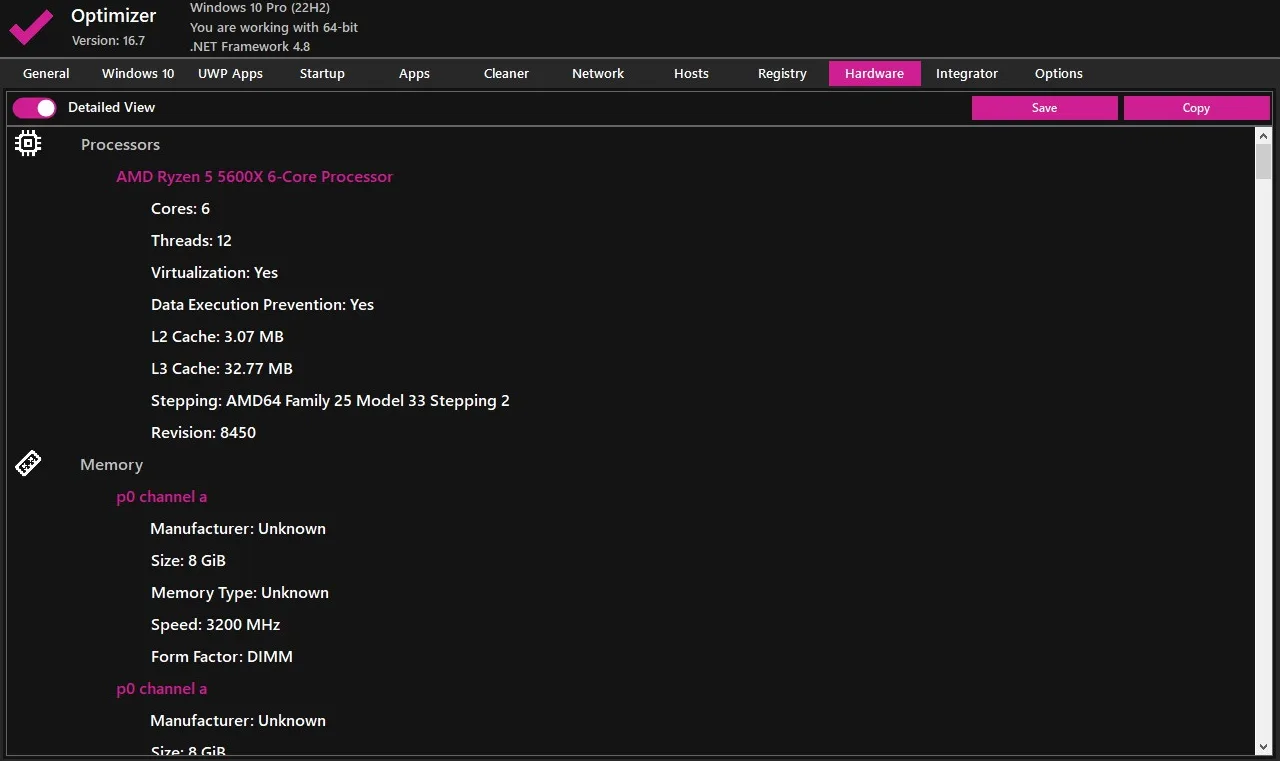Screen dimensions: 1280x761
Task: Open the UWP Apps tab
Action: tap(230, 73)
